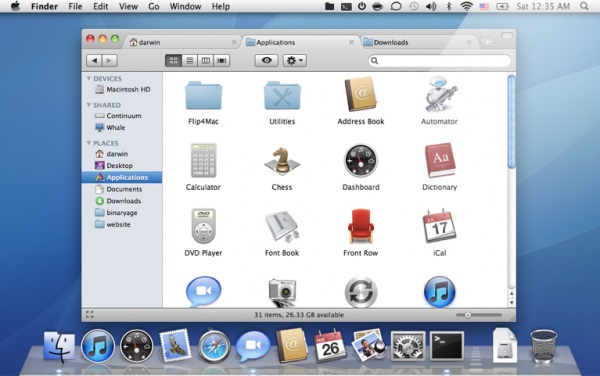Select the Chess app icon
Viewport: 600px width, 376px height.
[x=282, y=161]
